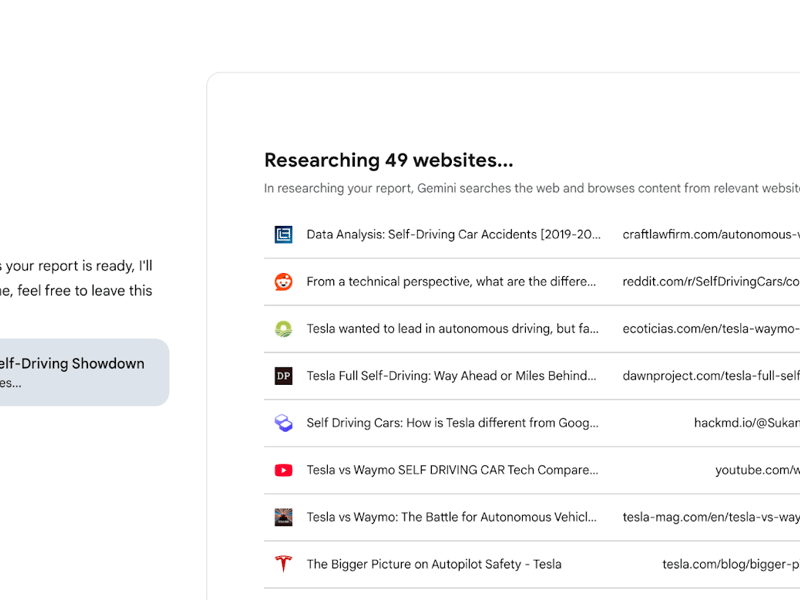This screenshot has width=800, height=600.
Task: Open 'Tesla vs Waymo SELF DRIVING CAR Tech Compare' result
Action: pos(453,470)
